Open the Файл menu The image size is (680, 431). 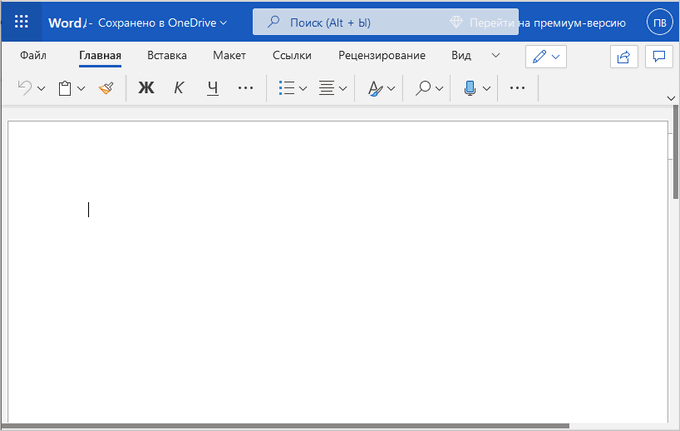(33, 56)
